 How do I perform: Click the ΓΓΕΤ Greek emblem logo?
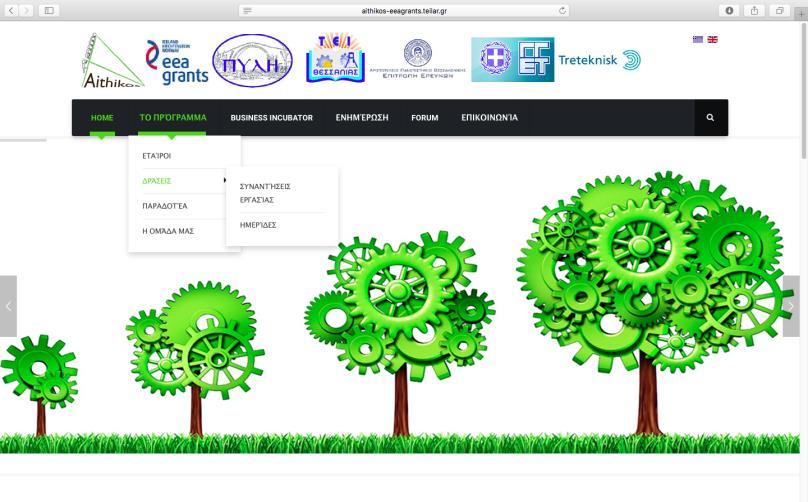click(x=513, y=59)
